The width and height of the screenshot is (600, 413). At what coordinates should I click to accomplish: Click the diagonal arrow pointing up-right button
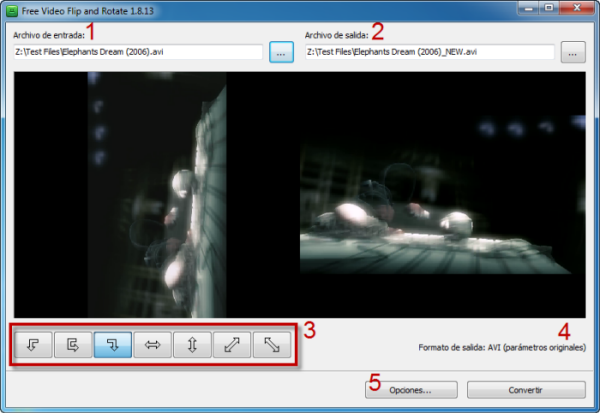232,345
